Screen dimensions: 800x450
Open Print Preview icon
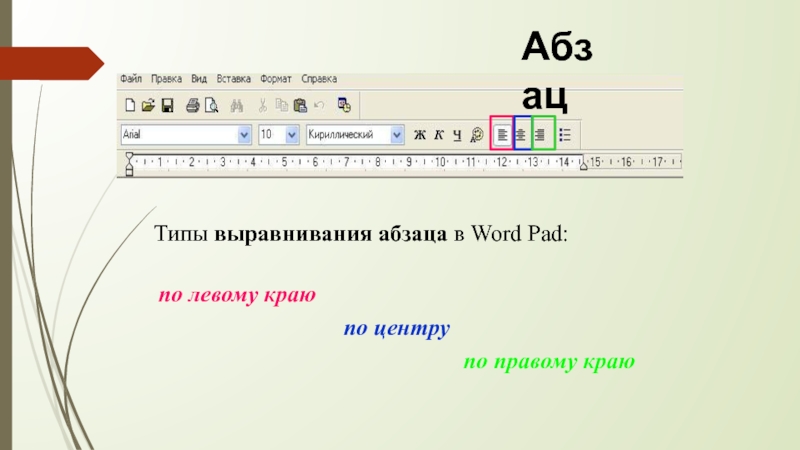point(211,105)
